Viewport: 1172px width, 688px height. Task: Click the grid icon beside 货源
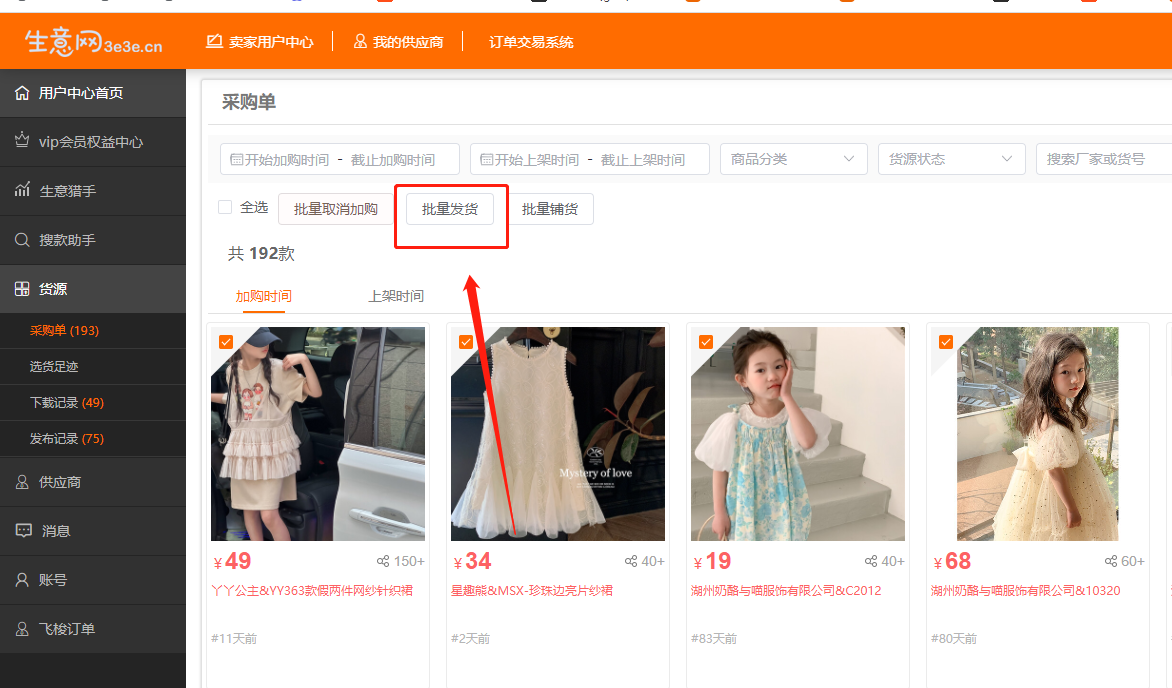22,289
